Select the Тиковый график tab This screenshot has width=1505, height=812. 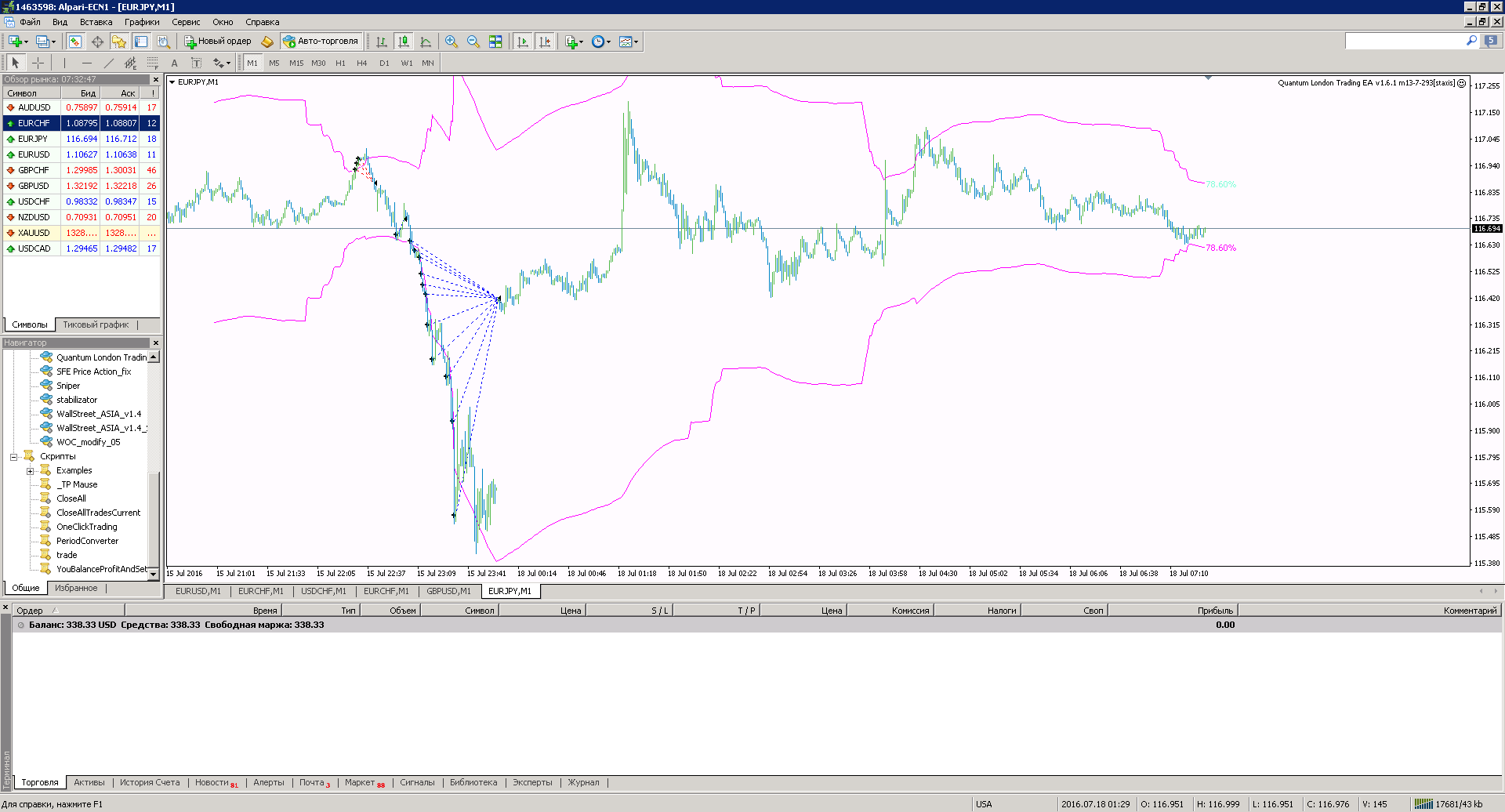(x=96, y=324)
